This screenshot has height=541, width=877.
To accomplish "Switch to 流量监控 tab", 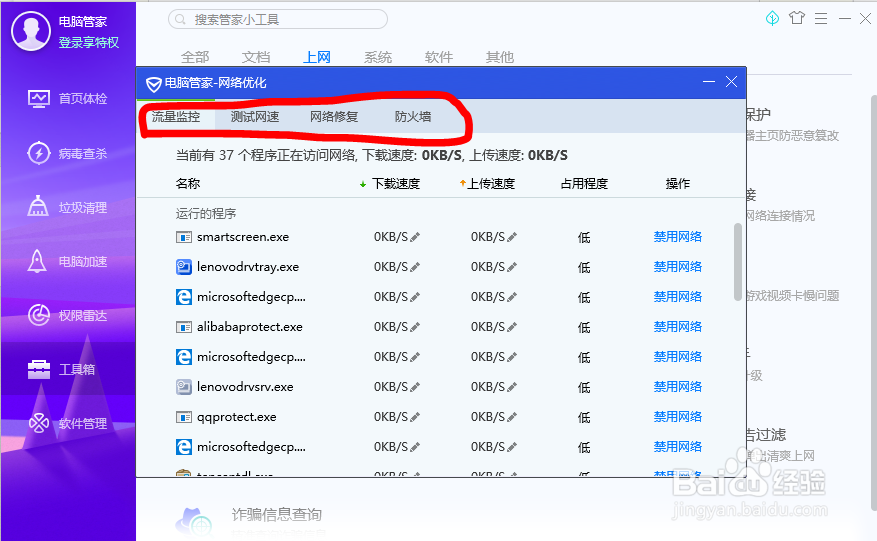I will click(176, 116).
